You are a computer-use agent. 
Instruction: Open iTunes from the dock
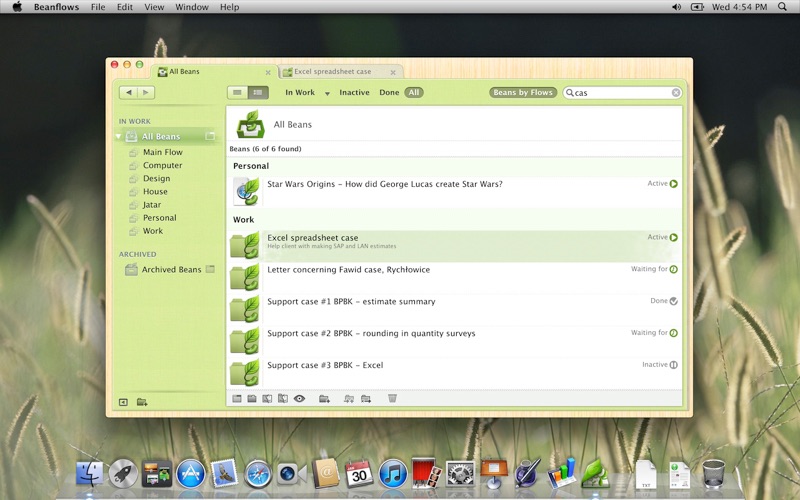coord(392,473)
